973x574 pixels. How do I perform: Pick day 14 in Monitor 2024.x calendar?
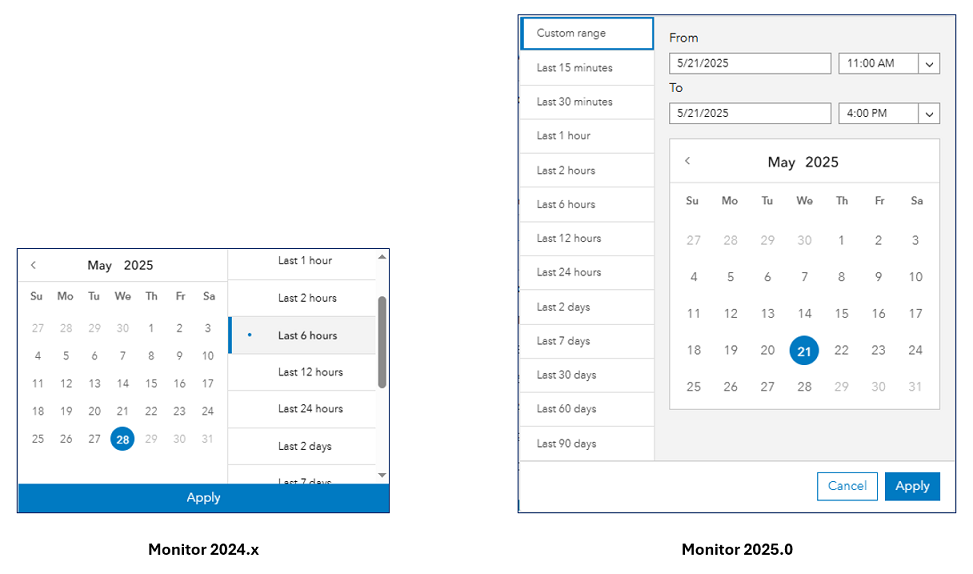click(x=123, y=383)
